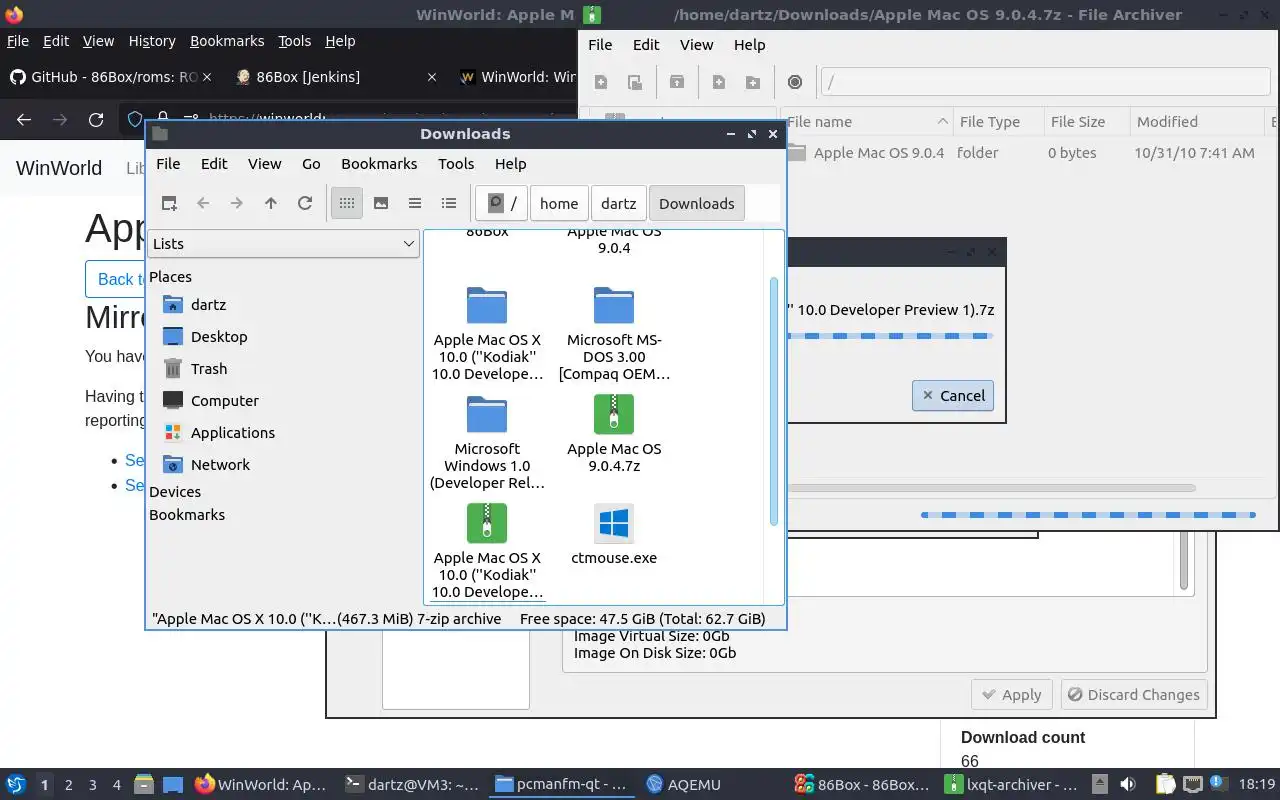
Task: Click the 'Downloads' path button
Action: point(697,203)
